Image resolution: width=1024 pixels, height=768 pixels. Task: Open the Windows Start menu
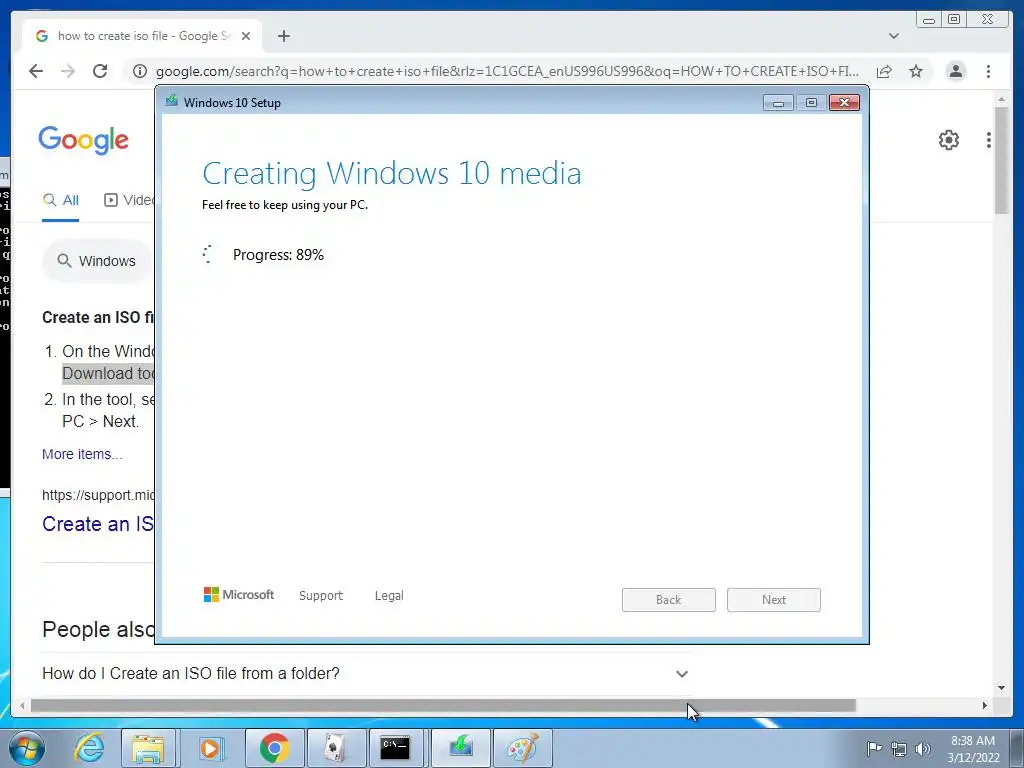pos(27,748)
